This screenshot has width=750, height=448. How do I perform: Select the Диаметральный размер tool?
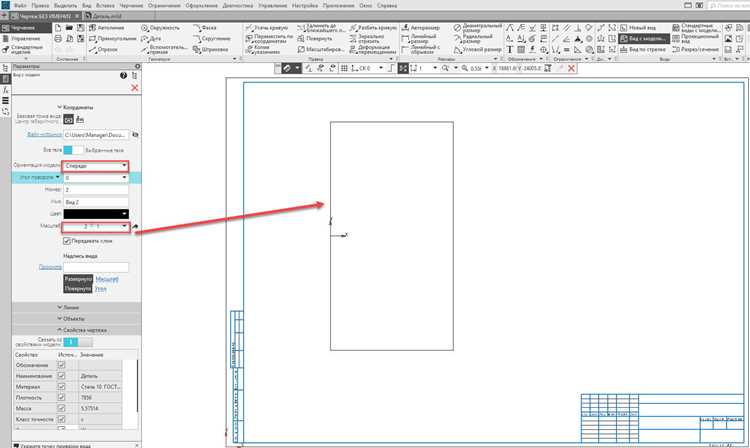[x=477, y=28]
